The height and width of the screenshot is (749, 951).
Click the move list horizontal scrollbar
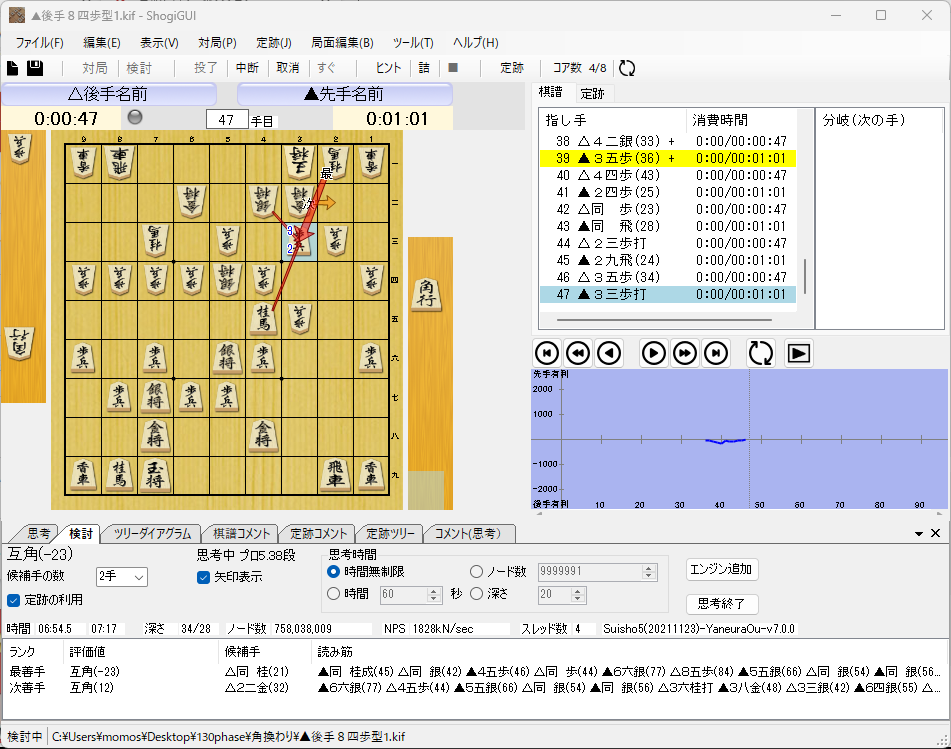(664, 320)
